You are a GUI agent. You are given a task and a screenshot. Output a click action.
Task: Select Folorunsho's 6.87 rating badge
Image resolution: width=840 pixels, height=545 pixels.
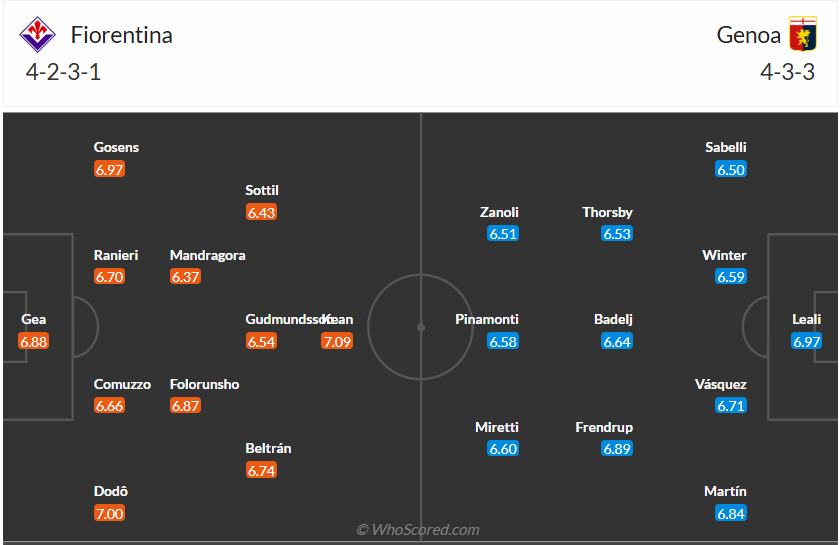coord(185,405)
